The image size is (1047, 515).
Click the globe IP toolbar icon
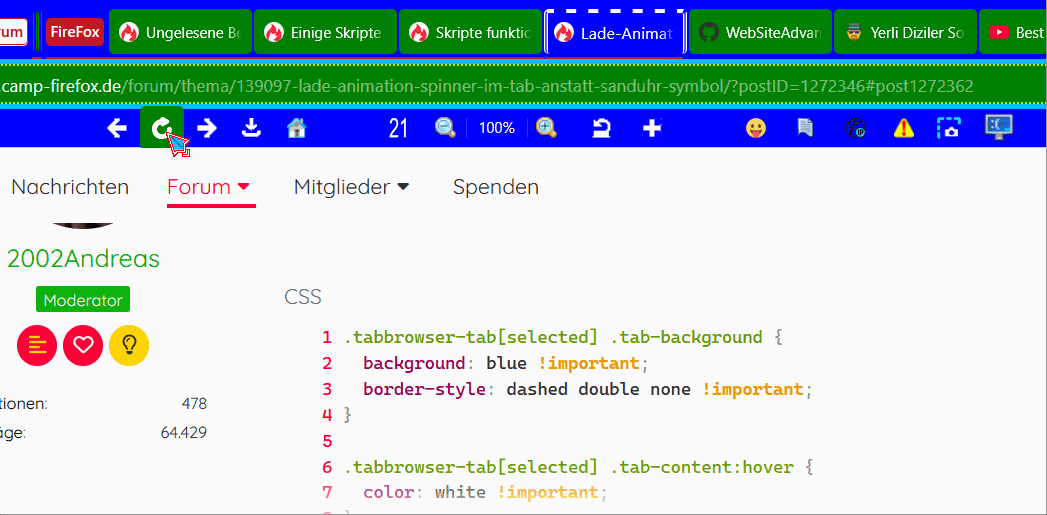[855, 128]
